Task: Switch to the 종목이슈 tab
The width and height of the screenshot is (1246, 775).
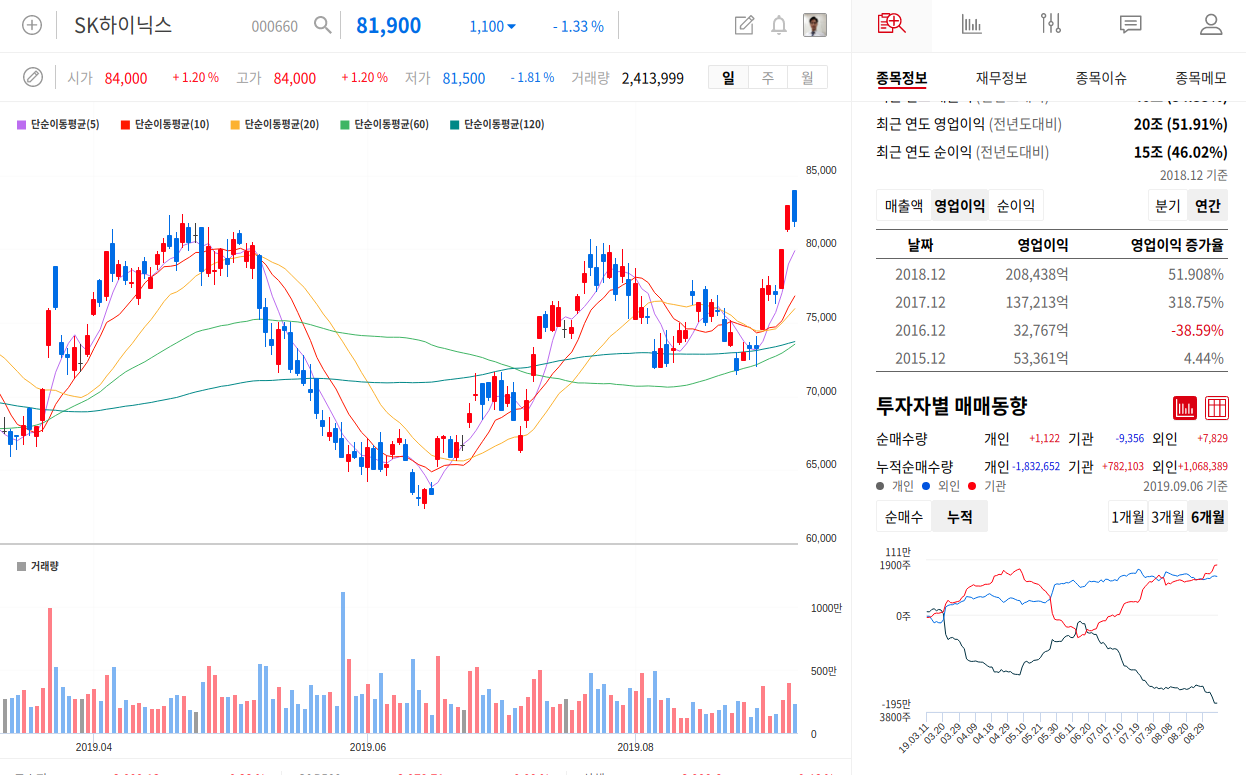Action: [x=1101, y=78]
